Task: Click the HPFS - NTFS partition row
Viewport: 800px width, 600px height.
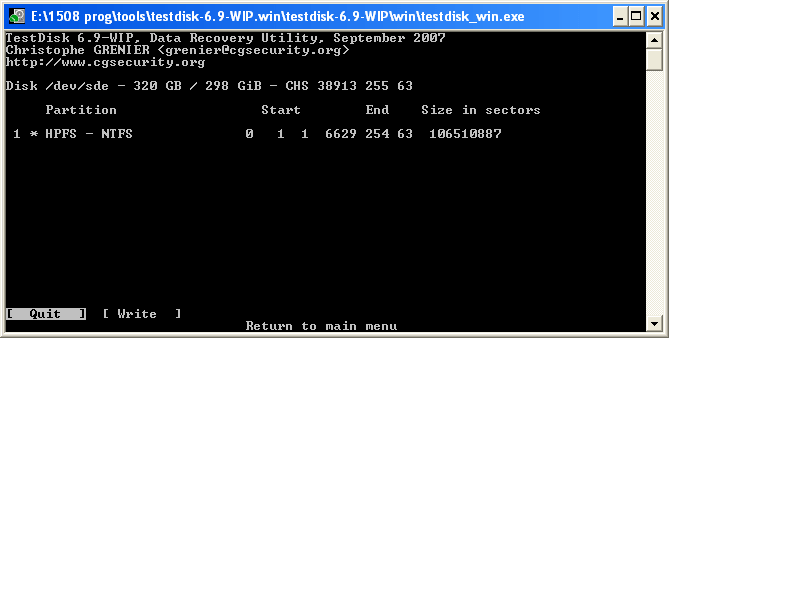Action: pos(258,134)
